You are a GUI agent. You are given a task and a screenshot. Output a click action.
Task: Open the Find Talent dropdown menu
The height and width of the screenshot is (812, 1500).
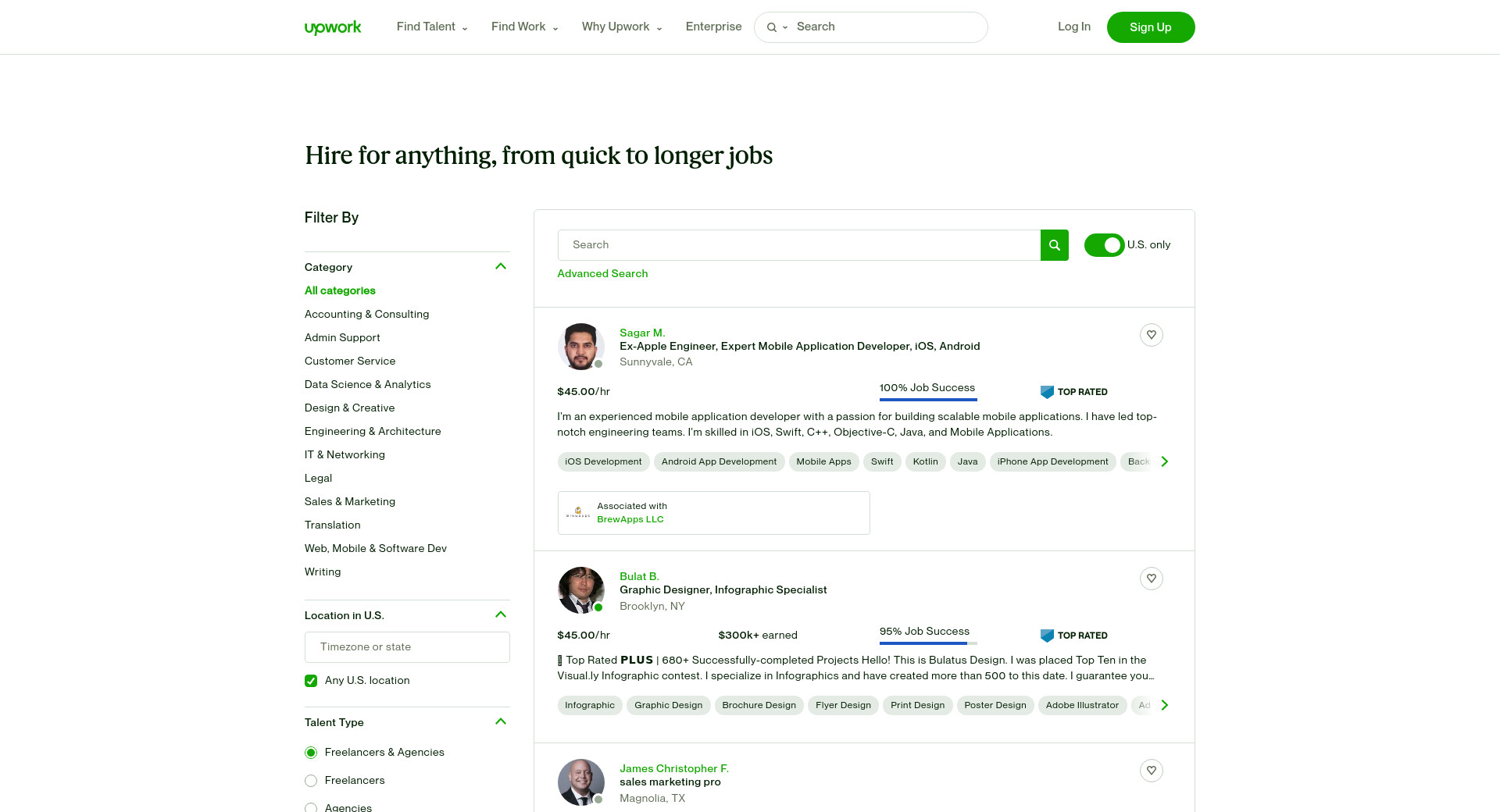pyautogui.click(x=432, y=27)
